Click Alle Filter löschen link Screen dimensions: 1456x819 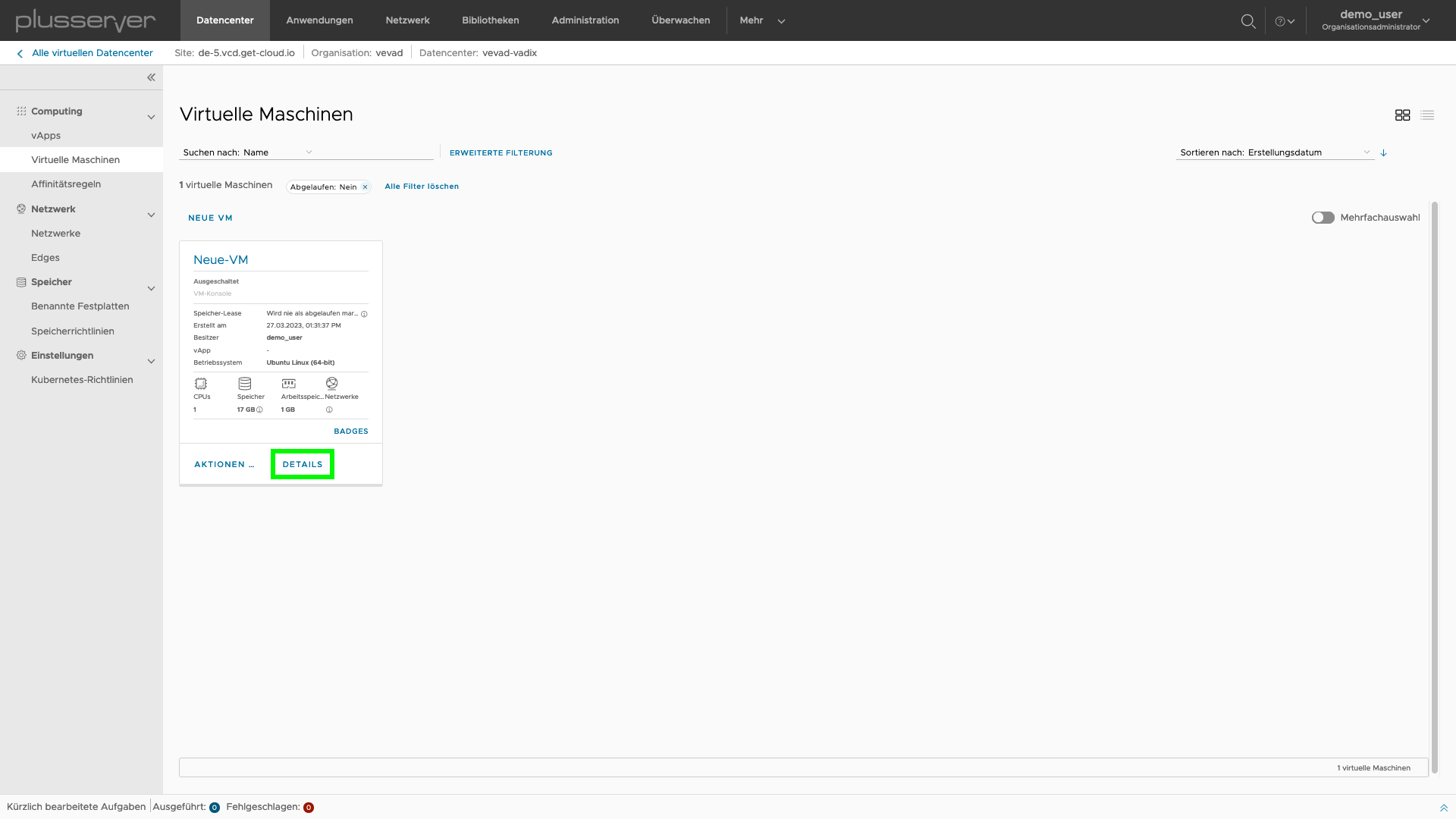421,186
